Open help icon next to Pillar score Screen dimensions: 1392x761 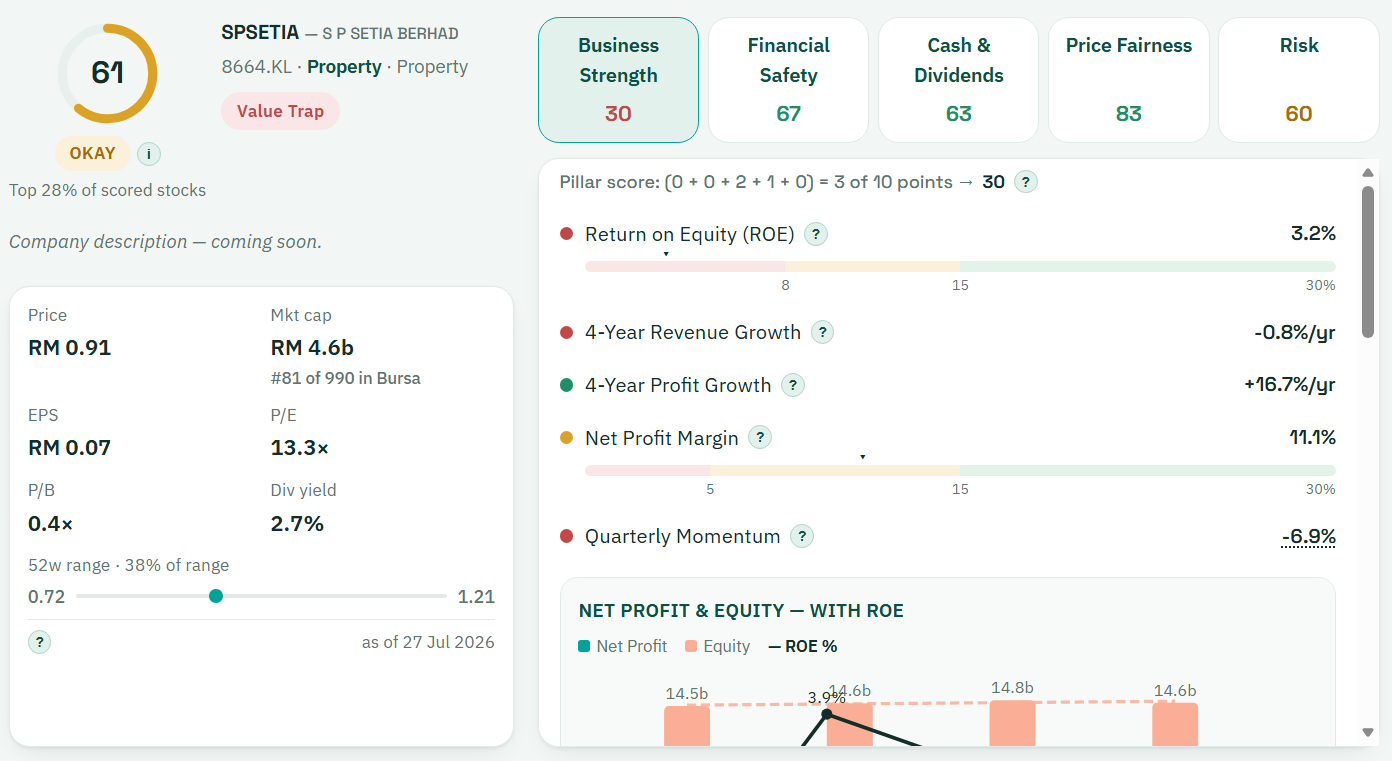coord(1025,182)
